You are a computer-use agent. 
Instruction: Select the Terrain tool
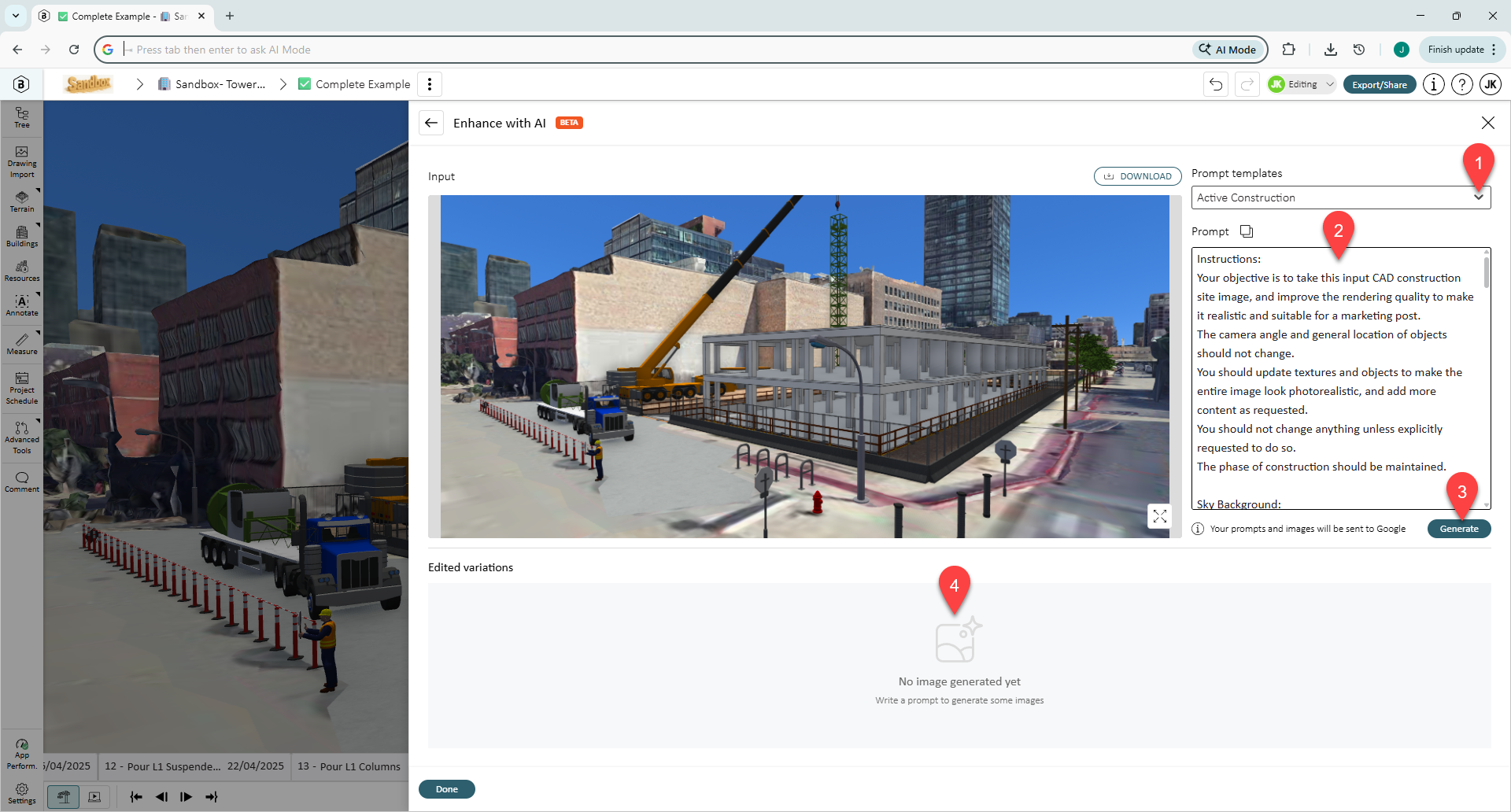(x=22, y=201)
